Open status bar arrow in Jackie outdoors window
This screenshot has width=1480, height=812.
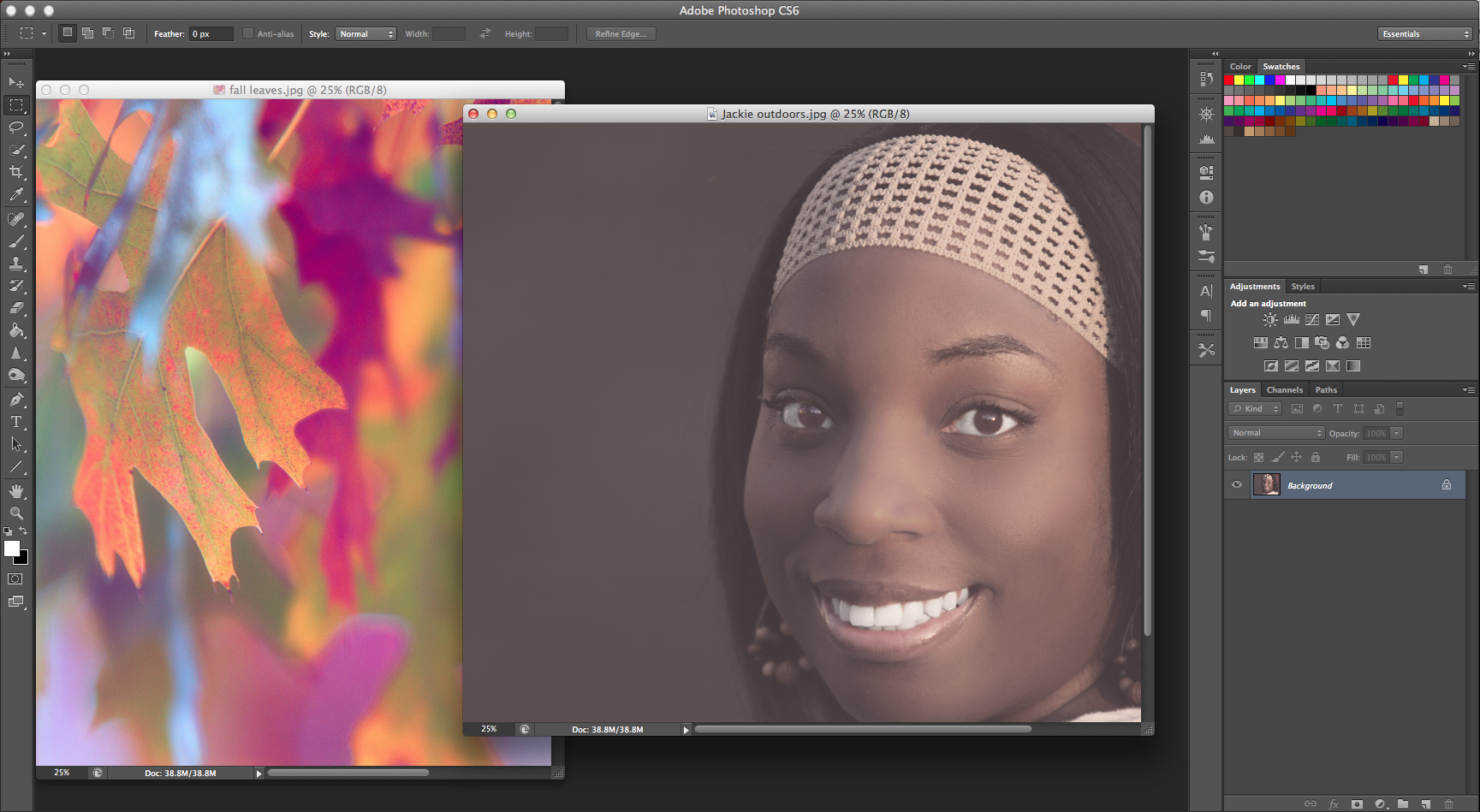pyautogui.click(x=686, y=730)
